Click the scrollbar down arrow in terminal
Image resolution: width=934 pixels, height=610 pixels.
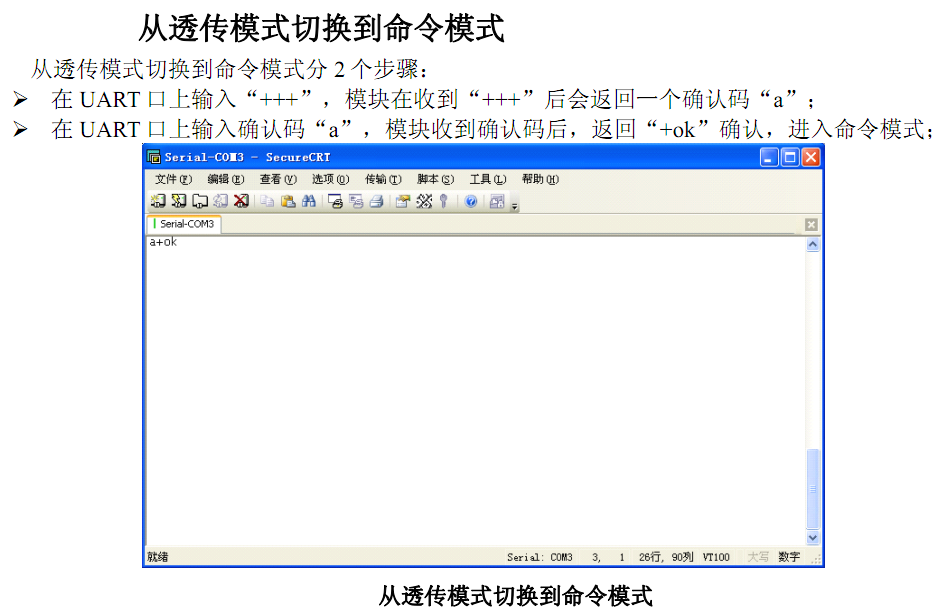(x=812, y=537)
